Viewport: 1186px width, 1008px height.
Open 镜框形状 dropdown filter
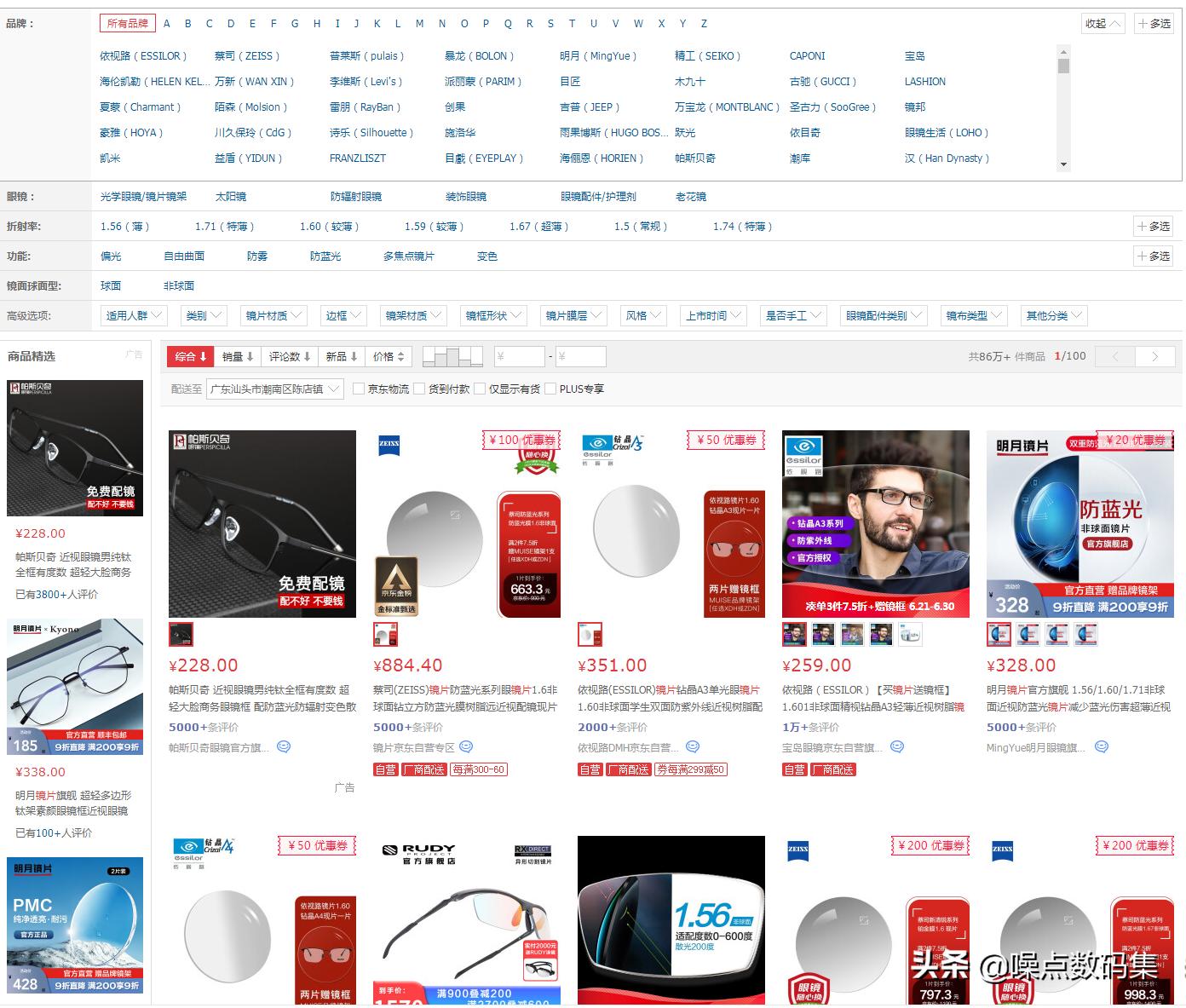click(x=494, y=316)
